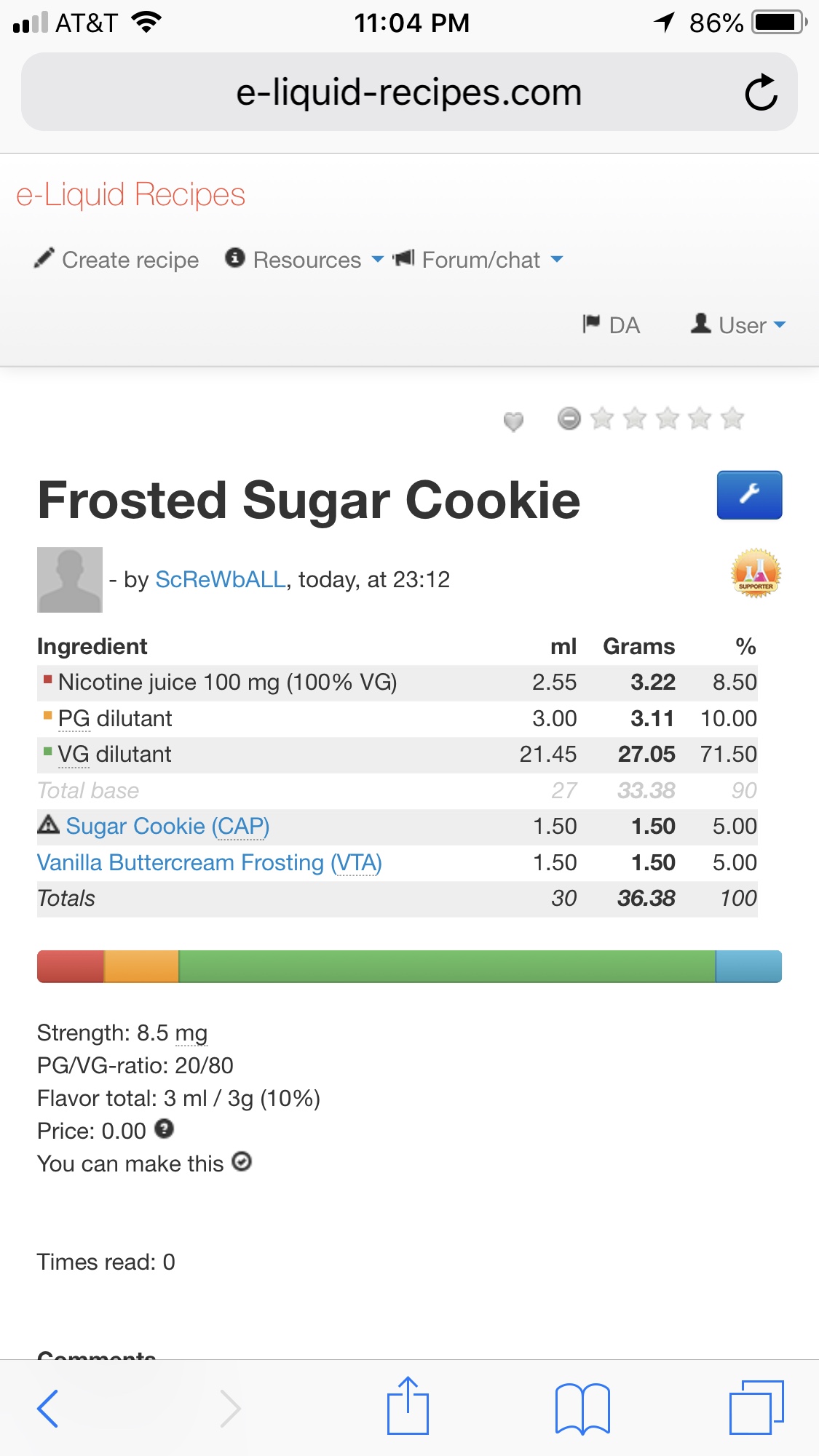Expand the Forum/chat dropdown
Image resolution: width=819 pixels, height=1456 pixels.
click(478, 260)
